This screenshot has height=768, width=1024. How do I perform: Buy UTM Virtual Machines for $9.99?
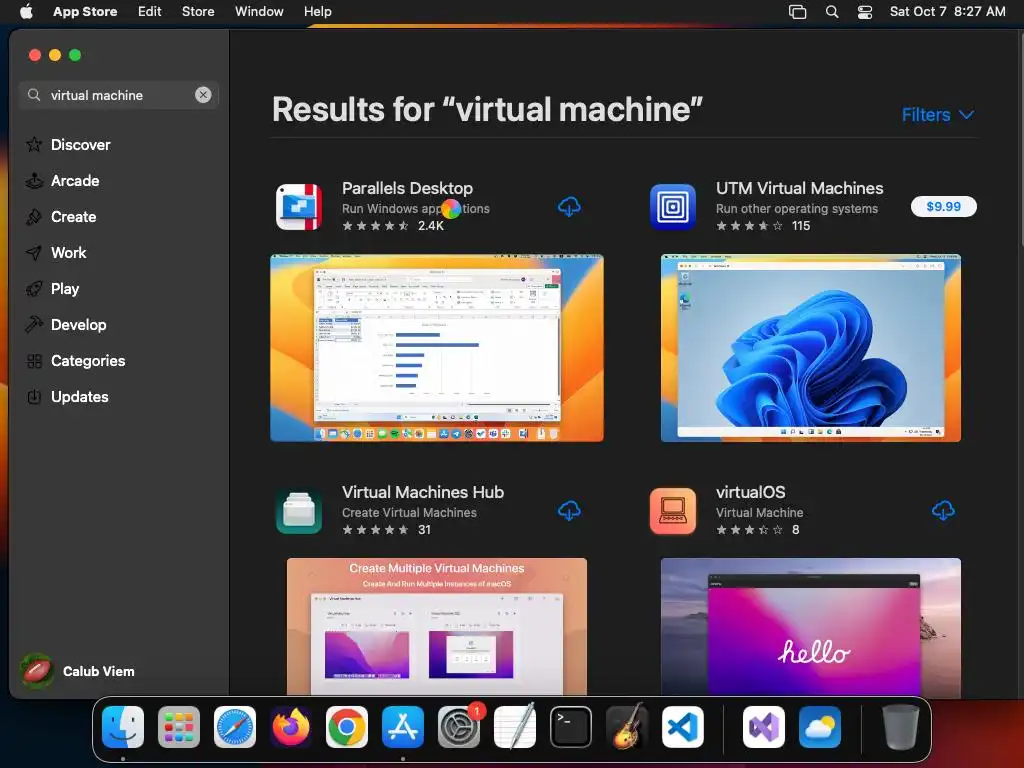[944, 206]
